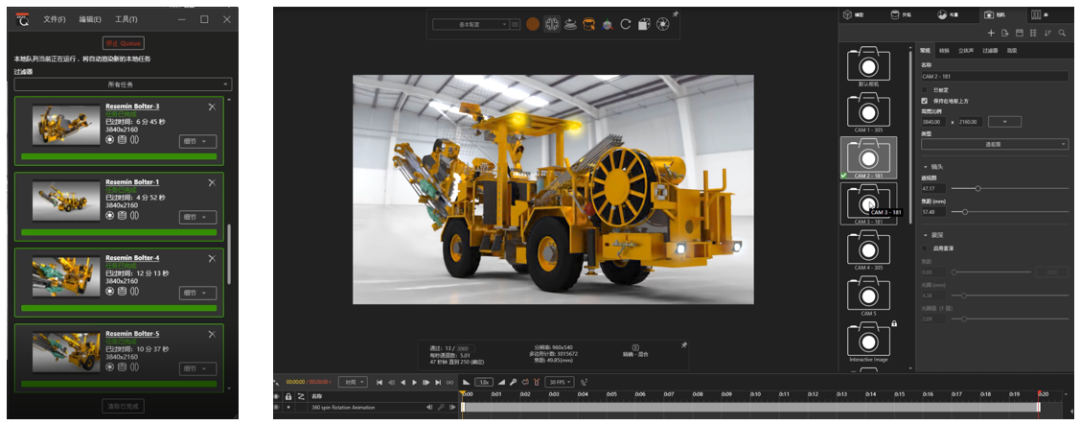The height and width of the screenshot is (425, 1080).
Task: Toggle the checked keep above ground checkbox
Action: (925, 101)
